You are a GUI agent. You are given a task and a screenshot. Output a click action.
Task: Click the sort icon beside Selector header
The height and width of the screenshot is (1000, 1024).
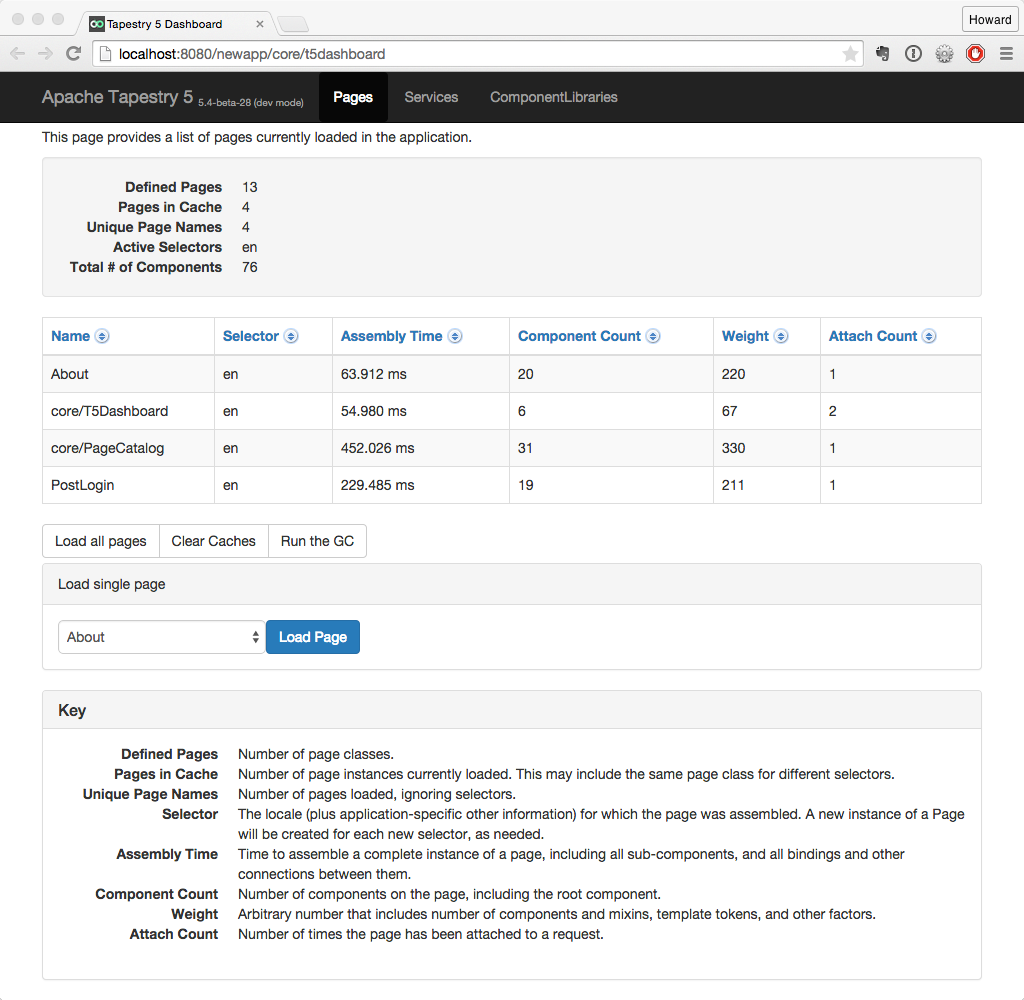[x=291, y=337]
